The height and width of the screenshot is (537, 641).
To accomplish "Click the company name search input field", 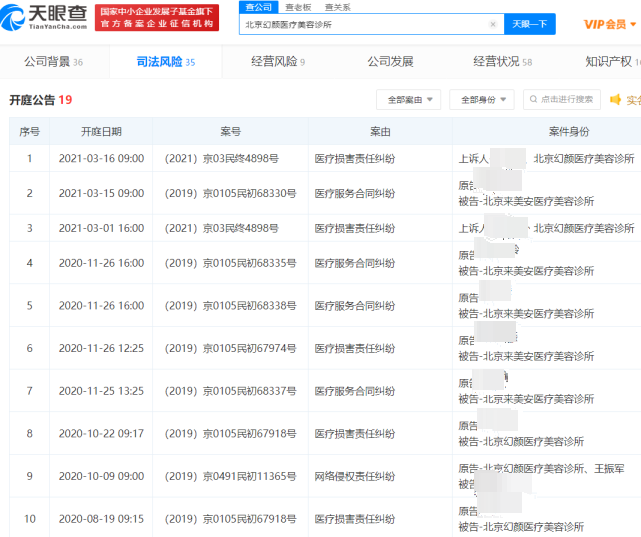I will click(365, 25).
